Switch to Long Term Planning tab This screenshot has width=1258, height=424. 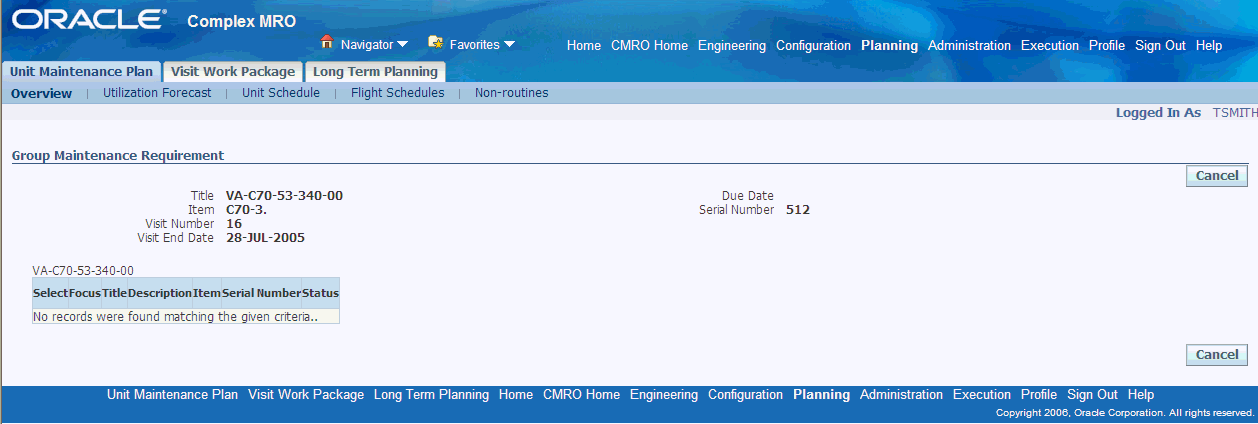tap(375, 72)
